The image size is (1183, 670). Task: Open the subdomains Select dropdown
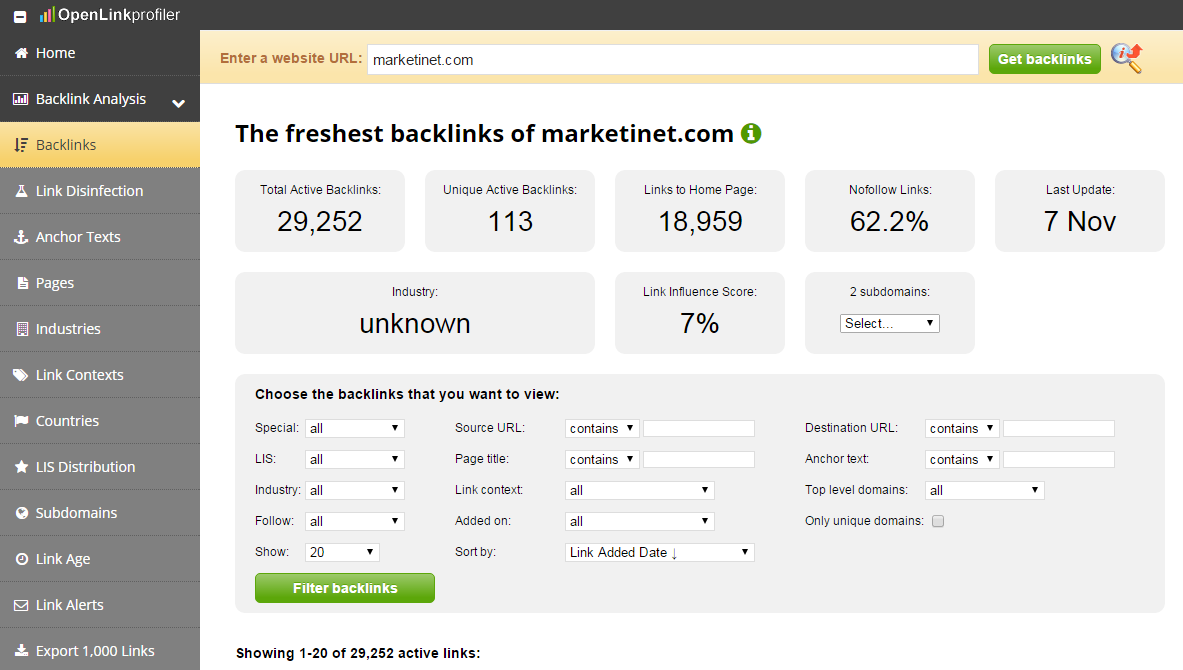[890, 324]
